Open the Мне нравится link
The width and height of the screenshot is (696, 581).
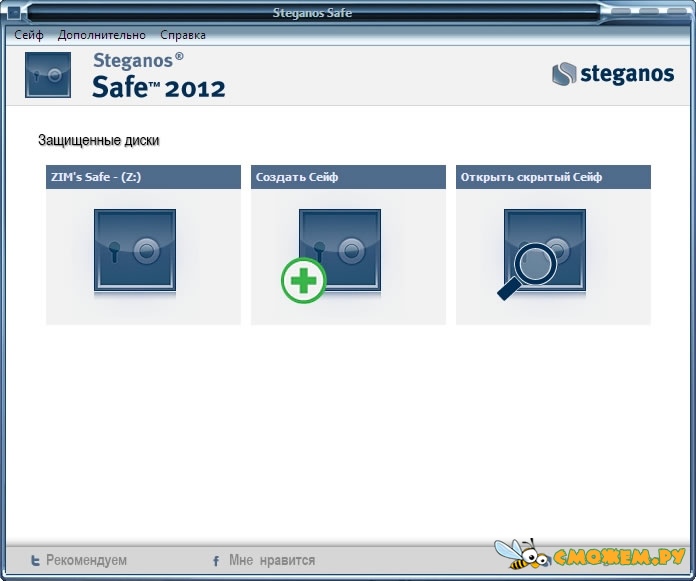tap(272, 560)
